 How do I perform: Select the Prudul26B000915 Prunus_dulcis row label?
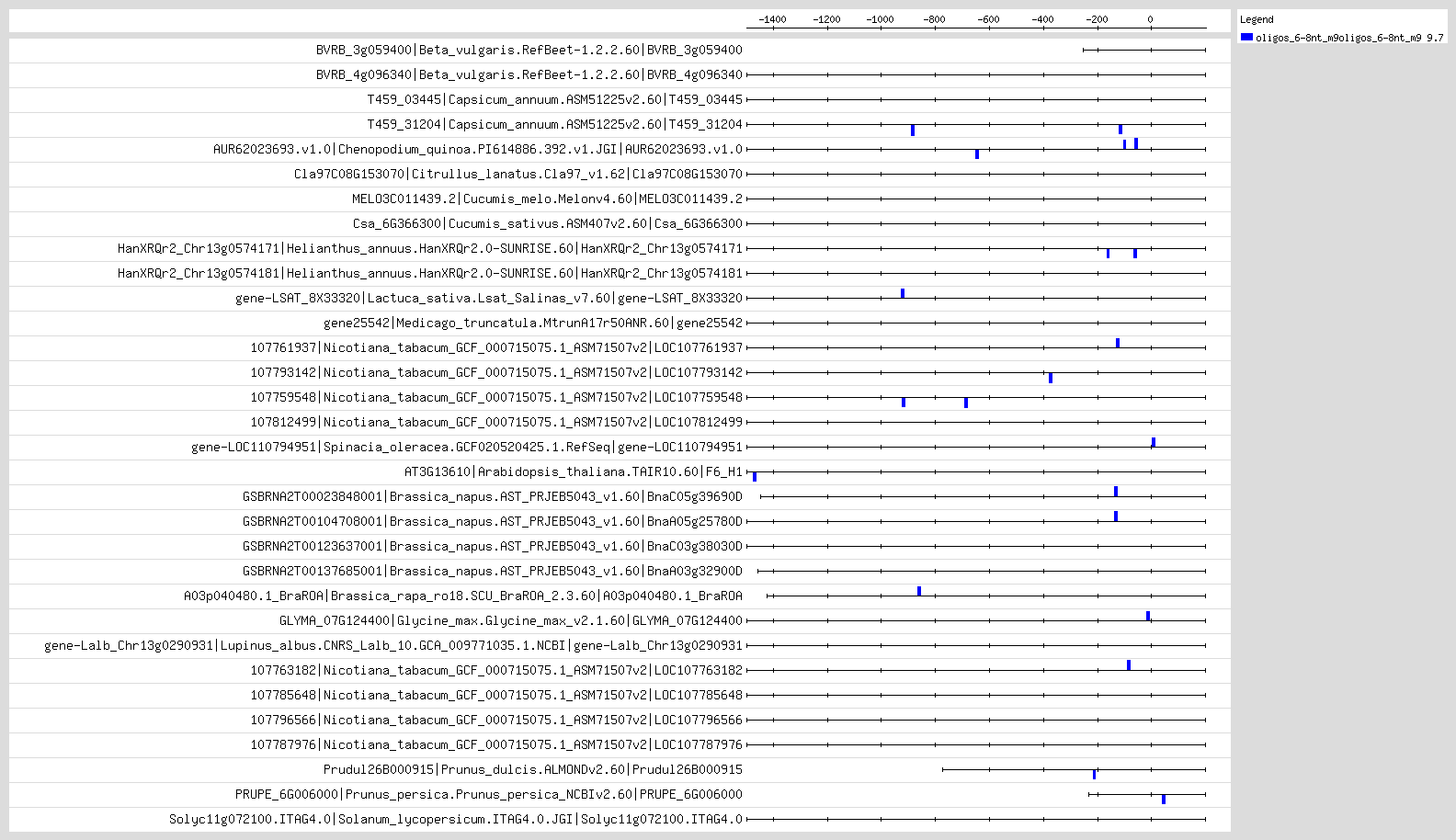point(533,769)
